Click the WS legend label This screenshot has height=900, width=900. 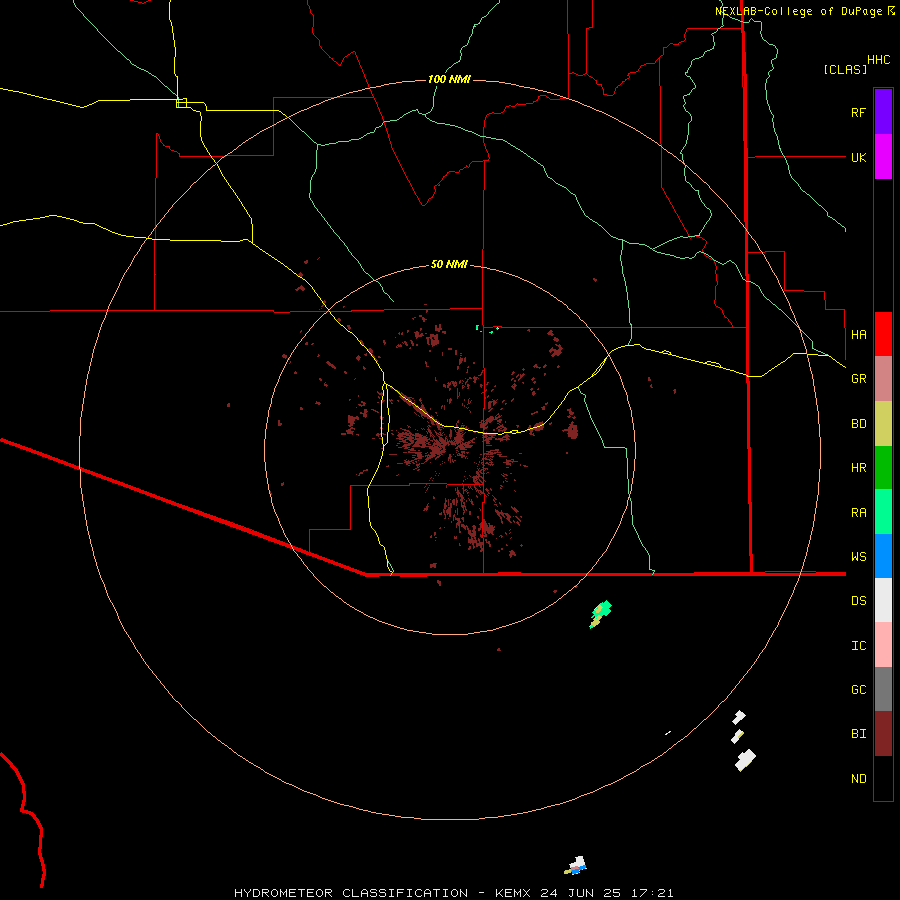tap(858, 556)
